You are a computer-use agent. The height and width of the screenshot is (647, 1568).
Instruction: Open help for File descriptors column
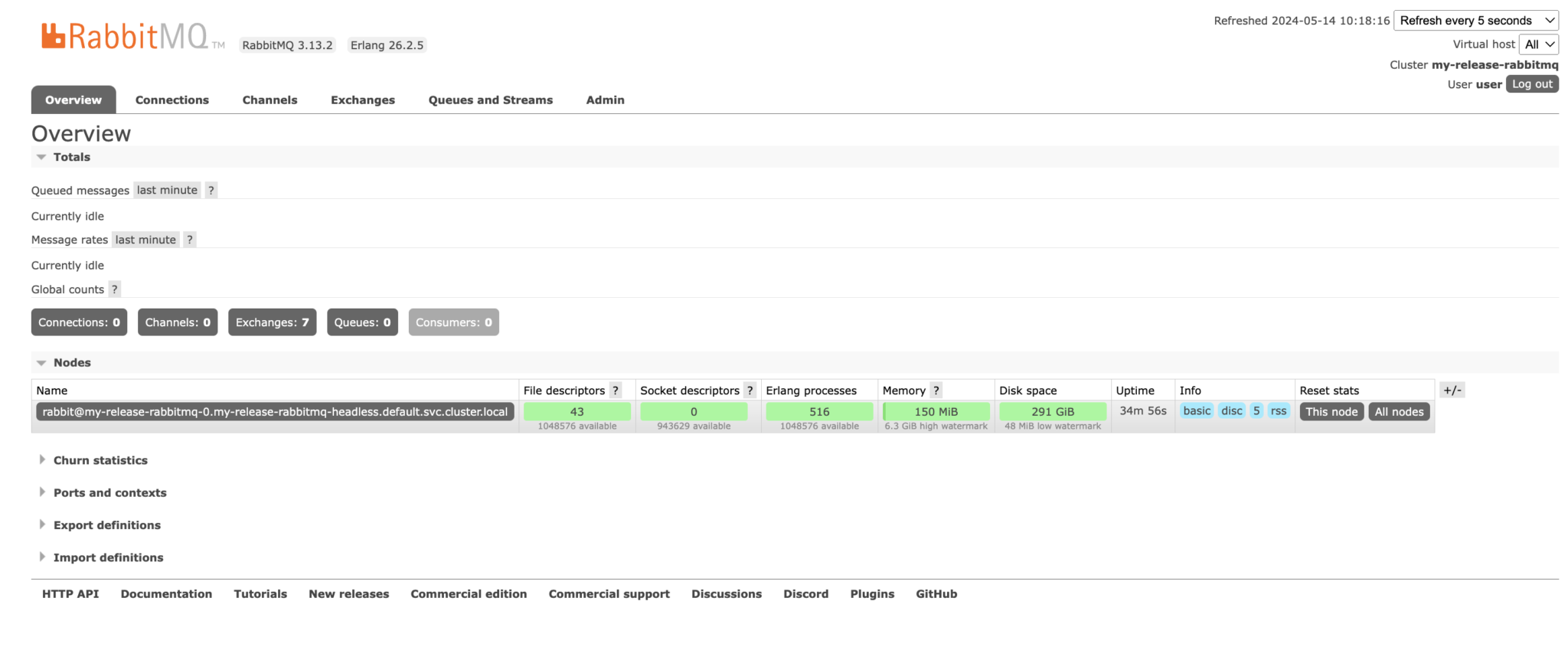coord(616,390)
